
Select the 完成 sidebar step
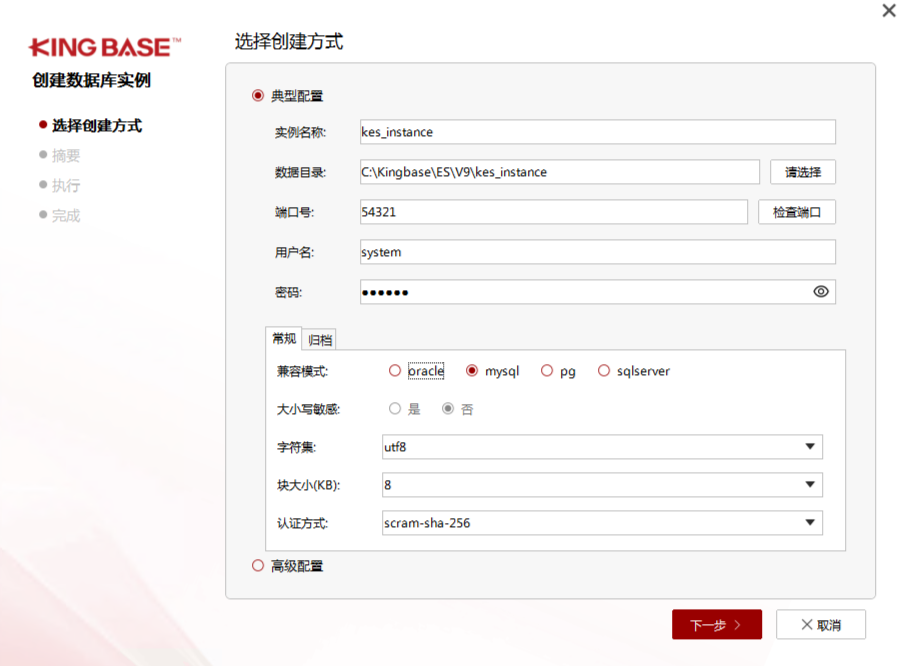pos(66,215)
